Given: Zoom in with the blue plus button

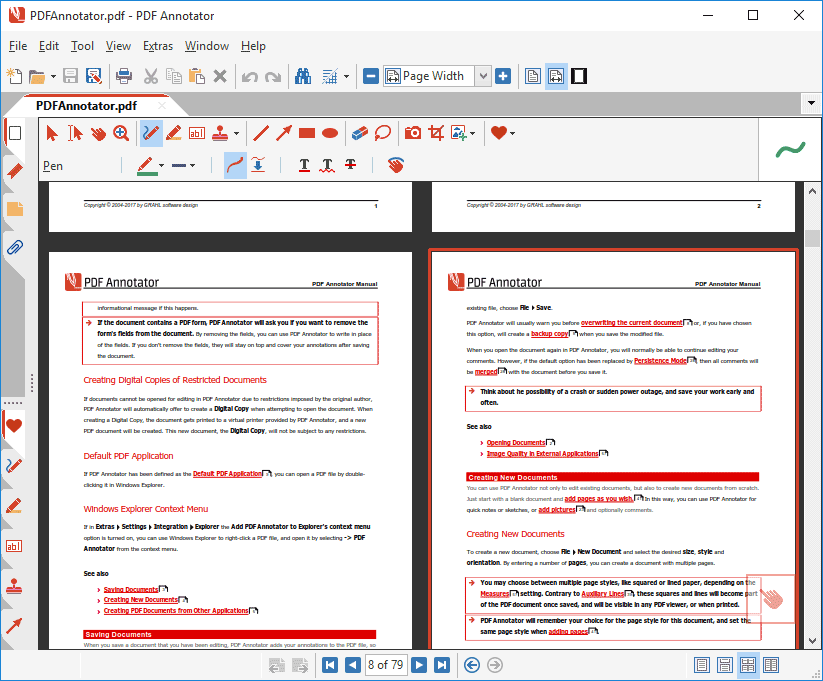Looking at the screenshot, I should tap(503, 76).
